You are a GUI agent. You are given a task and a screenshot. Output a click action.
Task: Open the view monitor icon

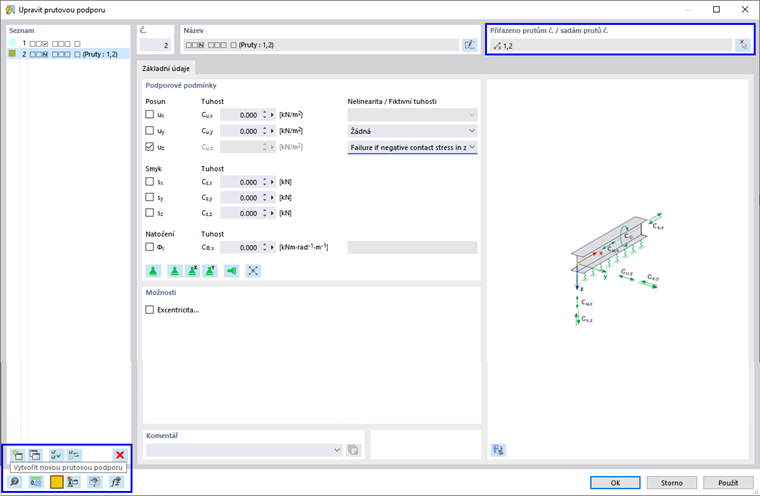point(95,482)
